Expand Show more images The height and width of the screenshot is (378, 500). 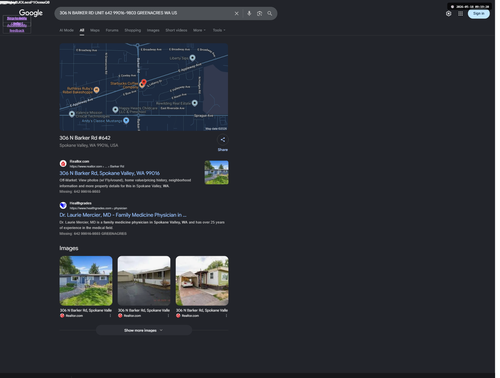pos(144,330)
